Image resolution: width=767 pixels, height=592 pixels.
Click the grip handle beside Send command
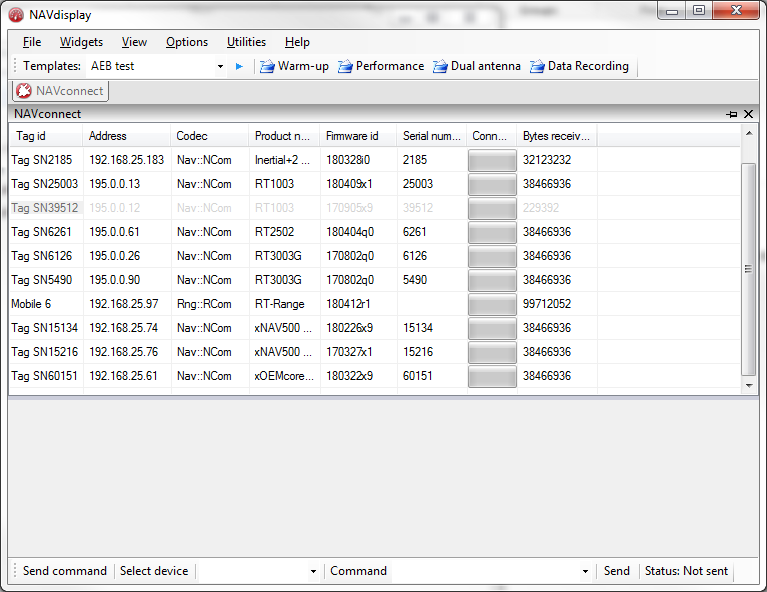pyautogui.click(x=15, y=571)
